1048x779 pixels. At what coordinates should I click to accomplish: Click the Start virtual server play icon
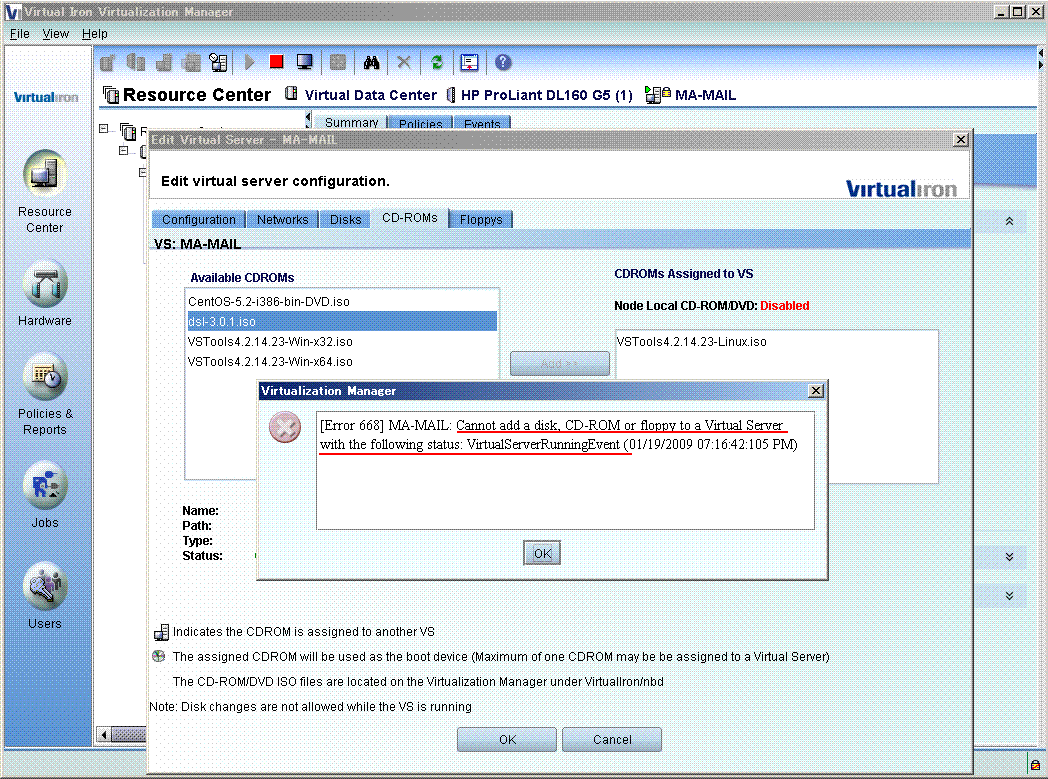[249, 62]
